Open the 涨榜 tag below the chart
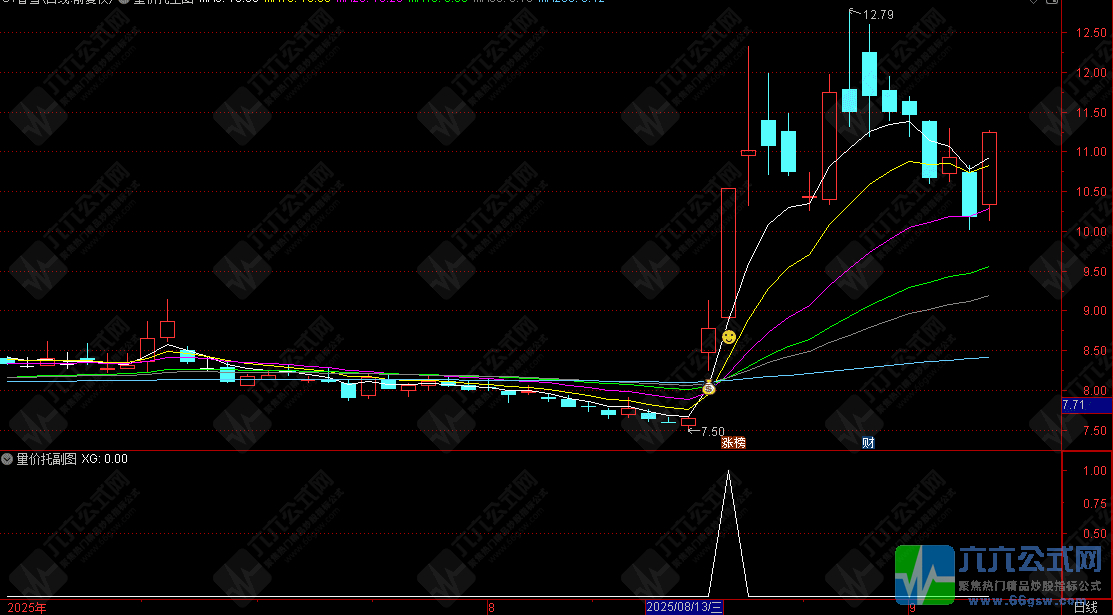The image size is (1113, 615). click(x=733, y=442)
